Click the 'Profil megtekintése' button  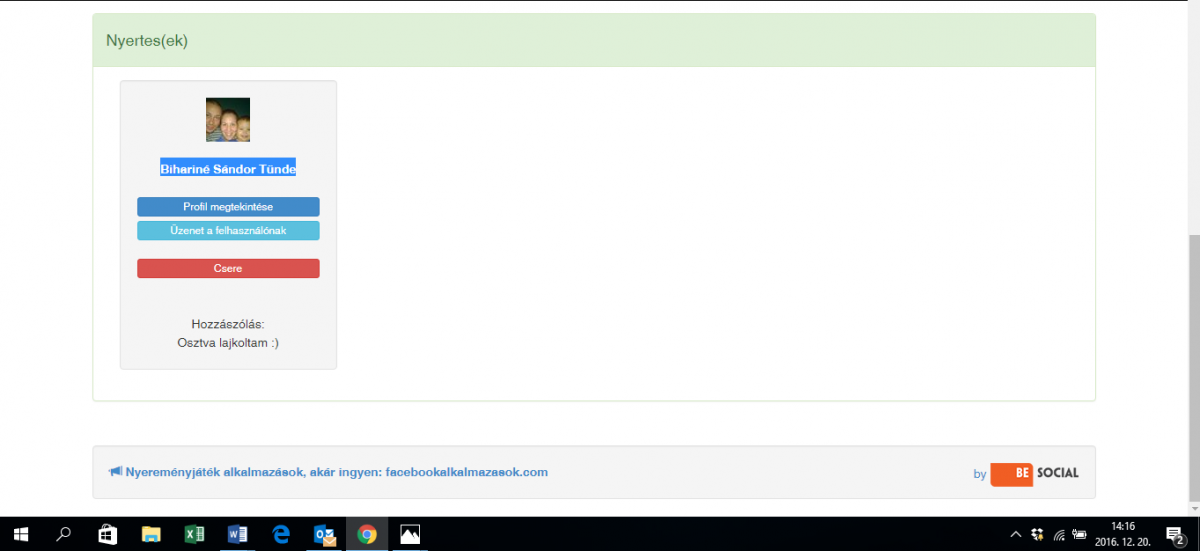pyautogui.click(x=228, y=207)
